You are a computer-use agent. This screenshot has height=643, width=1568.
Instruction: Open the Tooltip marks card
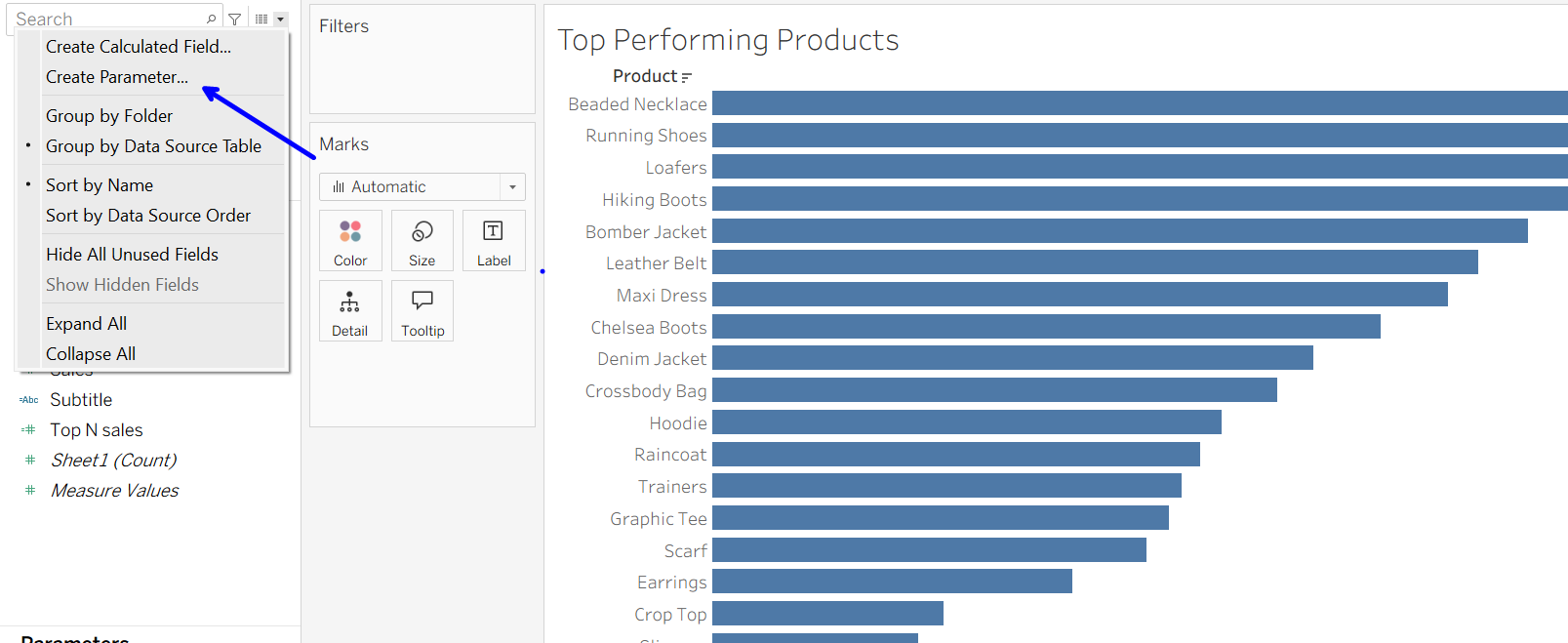pyautogui.click(x=422, y=311)
